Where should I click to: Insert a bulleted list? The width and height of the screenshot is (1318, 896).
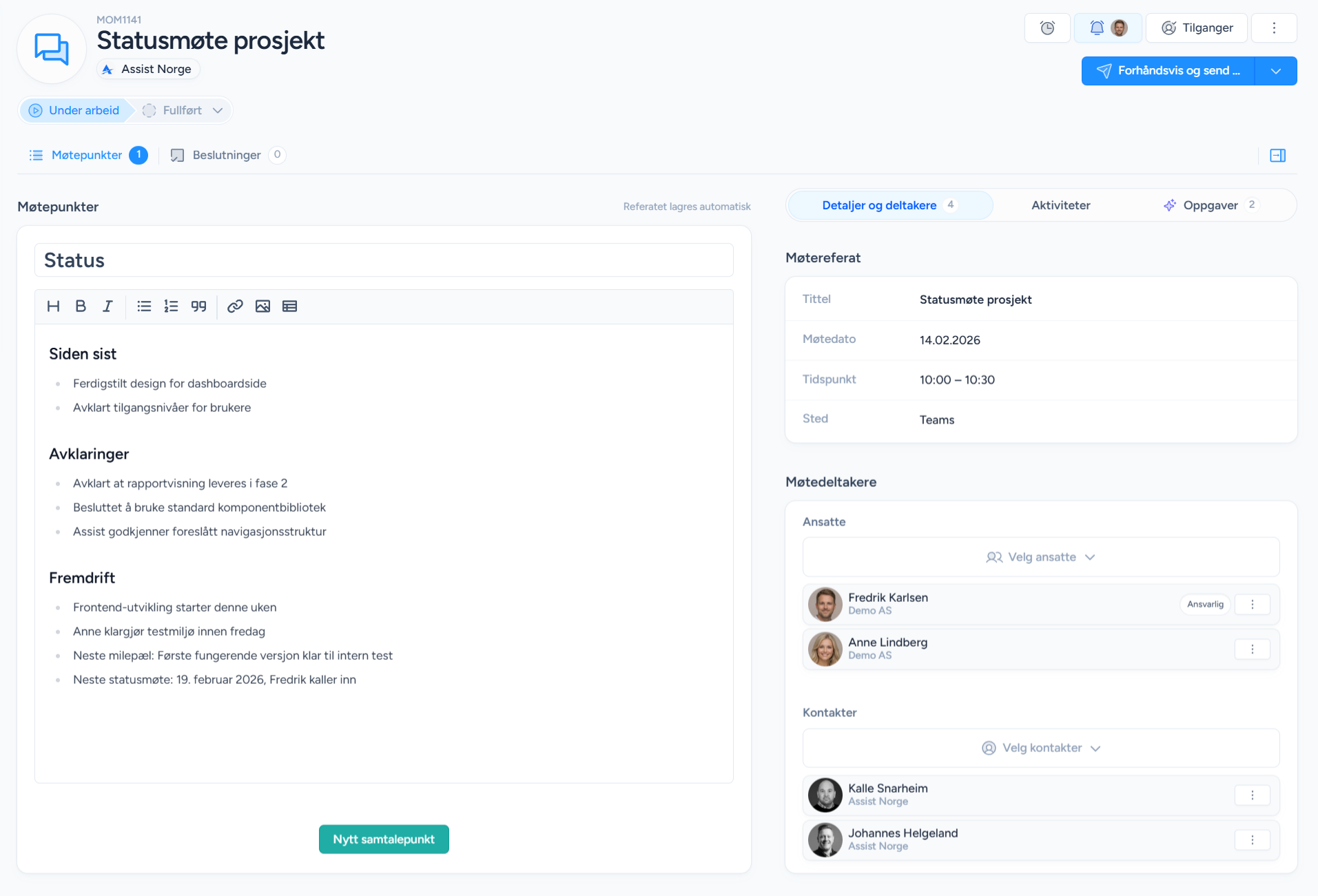tap(144, 306)
